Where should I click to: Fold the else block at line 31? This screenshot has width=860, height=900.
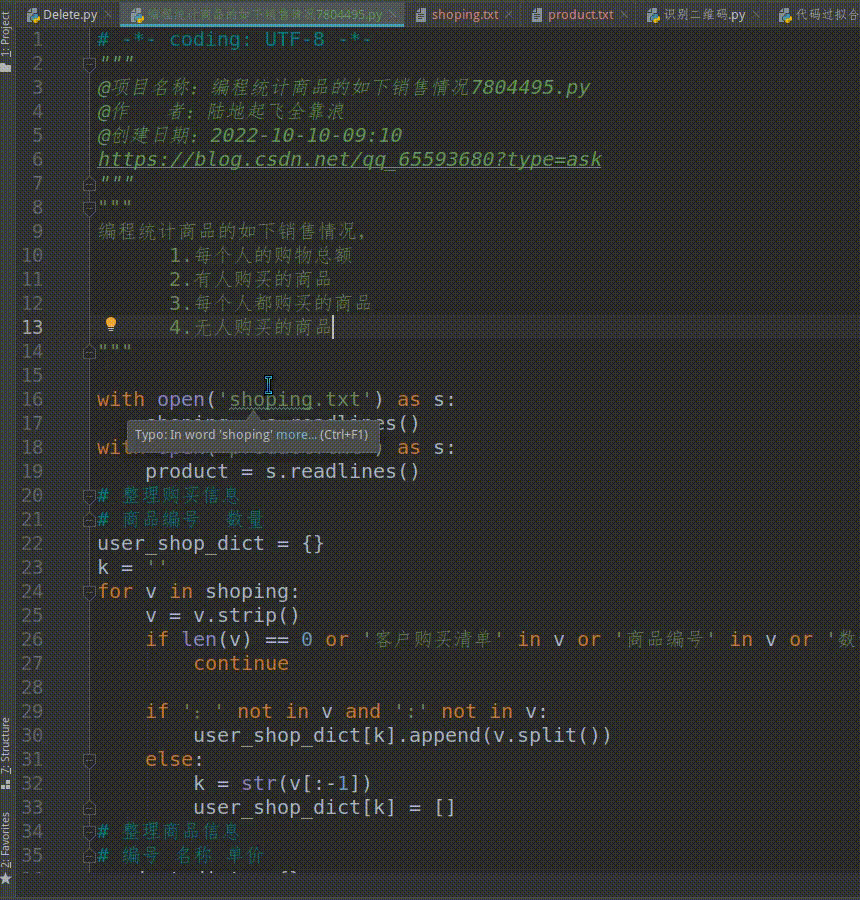coord(89,760)
